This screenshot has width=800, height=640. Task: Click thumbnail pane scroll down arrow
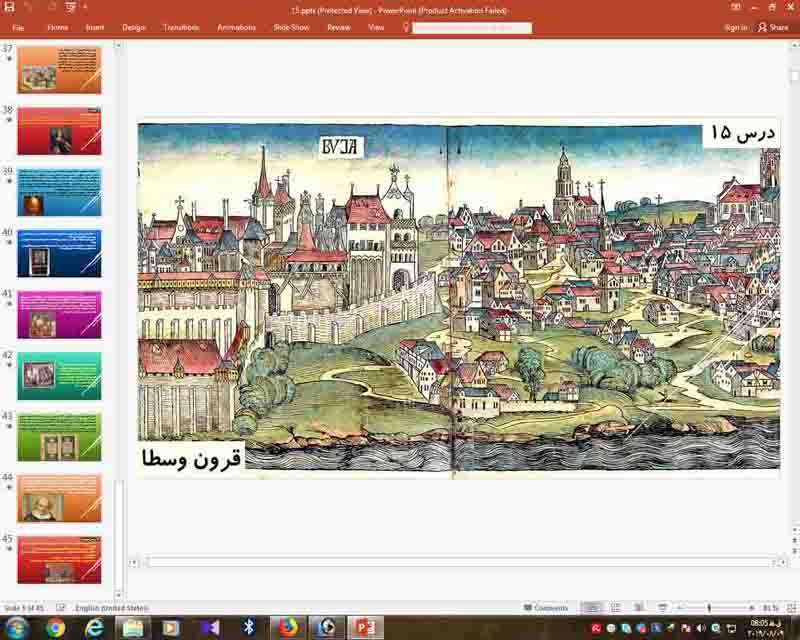click(x=118, y=594)
